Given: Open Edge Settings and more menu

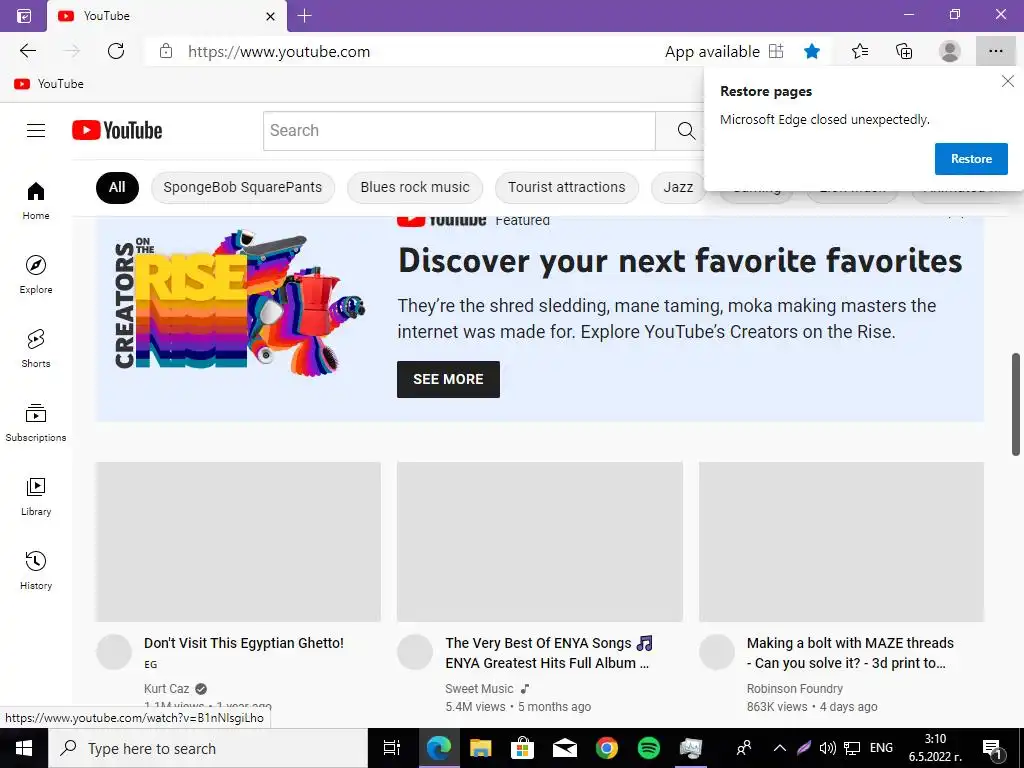Looking at the screenshot, I should [x=995, y=51].
